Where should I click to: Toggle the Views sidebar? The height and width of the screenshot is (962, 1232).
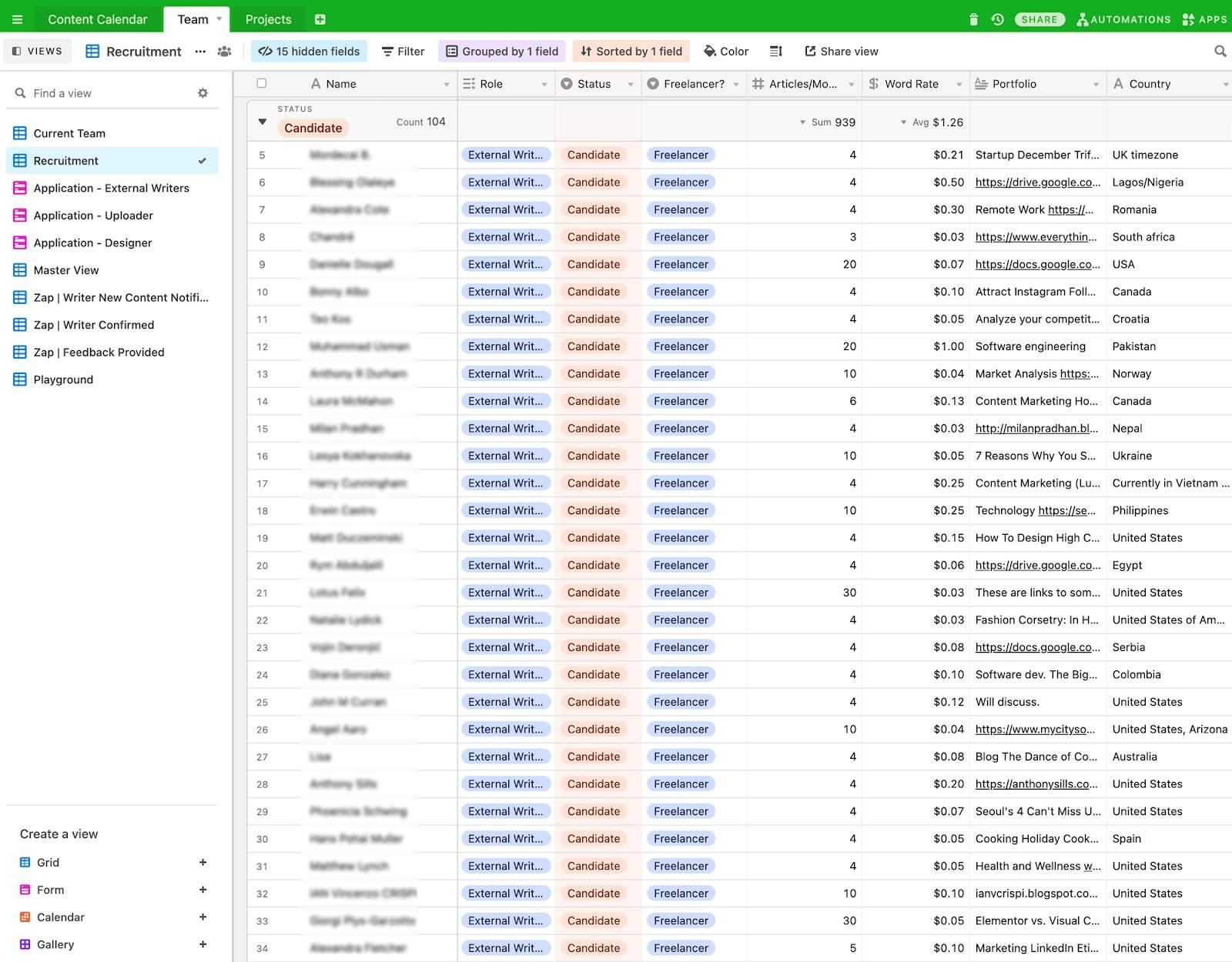[37, 52]
